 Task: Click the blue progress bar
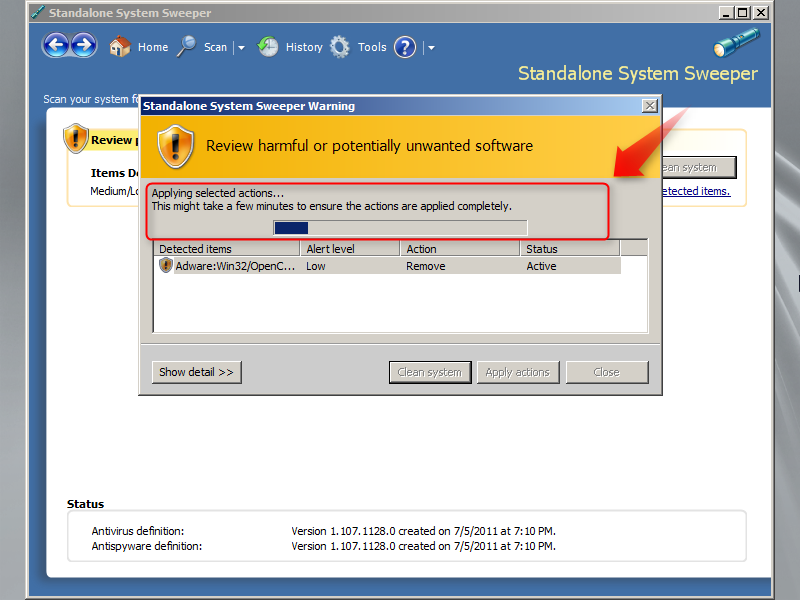(x=291, y=228)
